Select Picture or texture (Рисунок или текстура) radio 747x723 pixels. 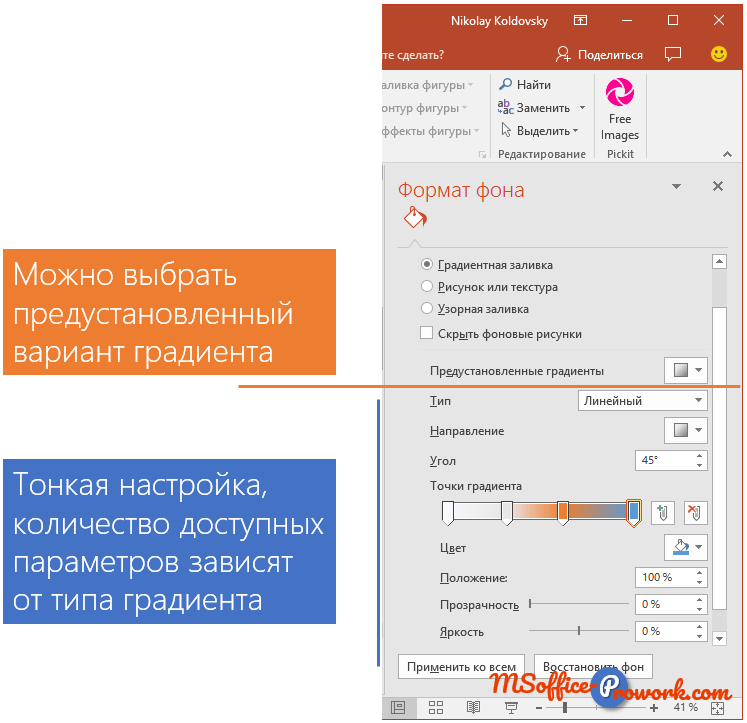tap(427, 286)
